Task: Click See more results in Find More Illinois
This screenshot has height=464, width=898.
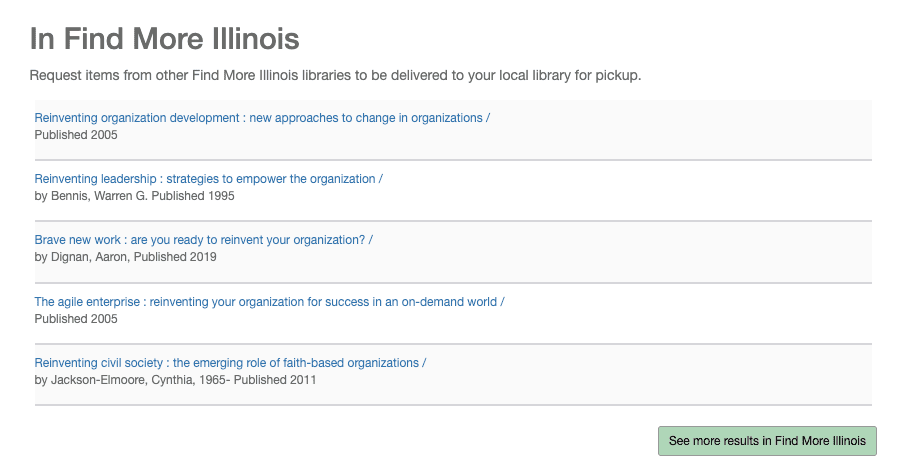Action: [x=767, y=441]
